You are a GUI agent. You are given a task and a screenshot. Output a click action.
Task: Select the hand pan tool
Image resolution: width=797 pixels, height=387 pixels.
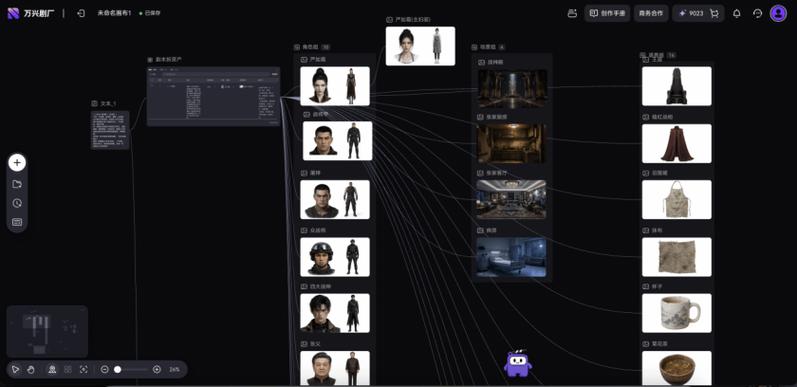tap(31, 370)
